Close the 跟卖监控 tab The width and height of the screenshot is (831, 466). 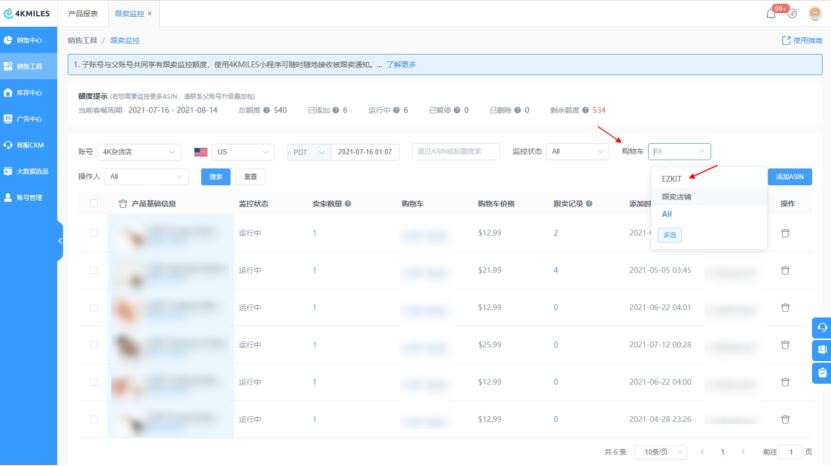149,14
